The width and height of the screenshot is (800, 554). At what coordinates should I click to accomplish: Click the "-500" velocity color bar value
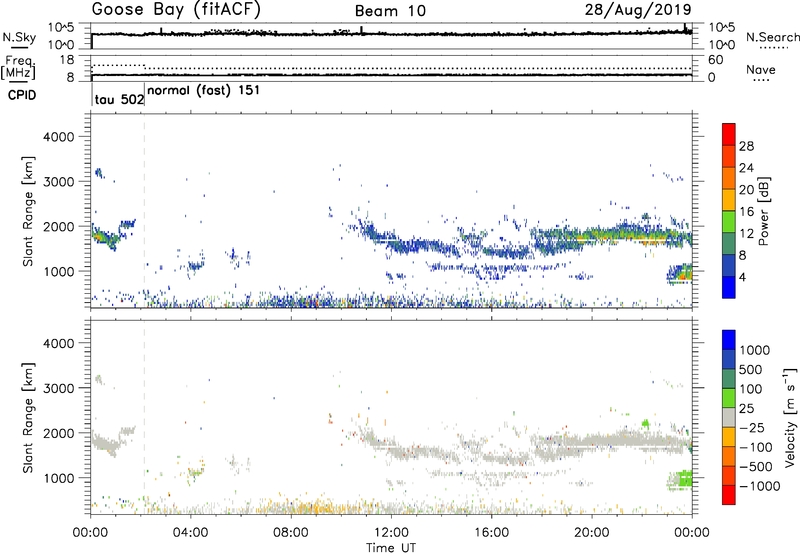(x=756, y=466)
